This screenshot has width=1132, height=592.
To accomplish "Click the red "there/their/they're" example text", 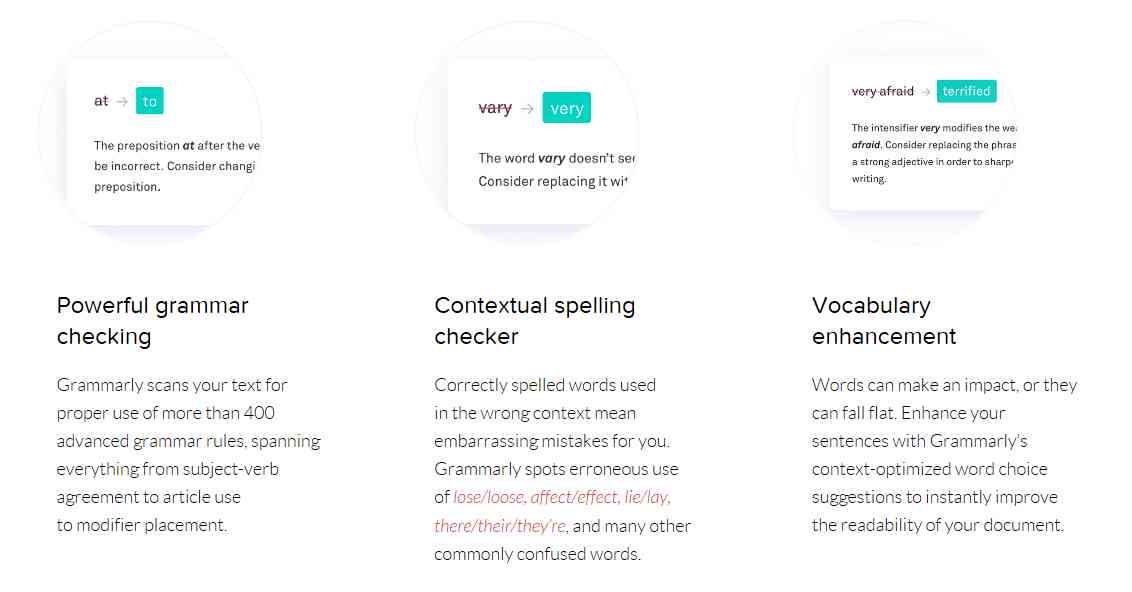I will [501, 526].
